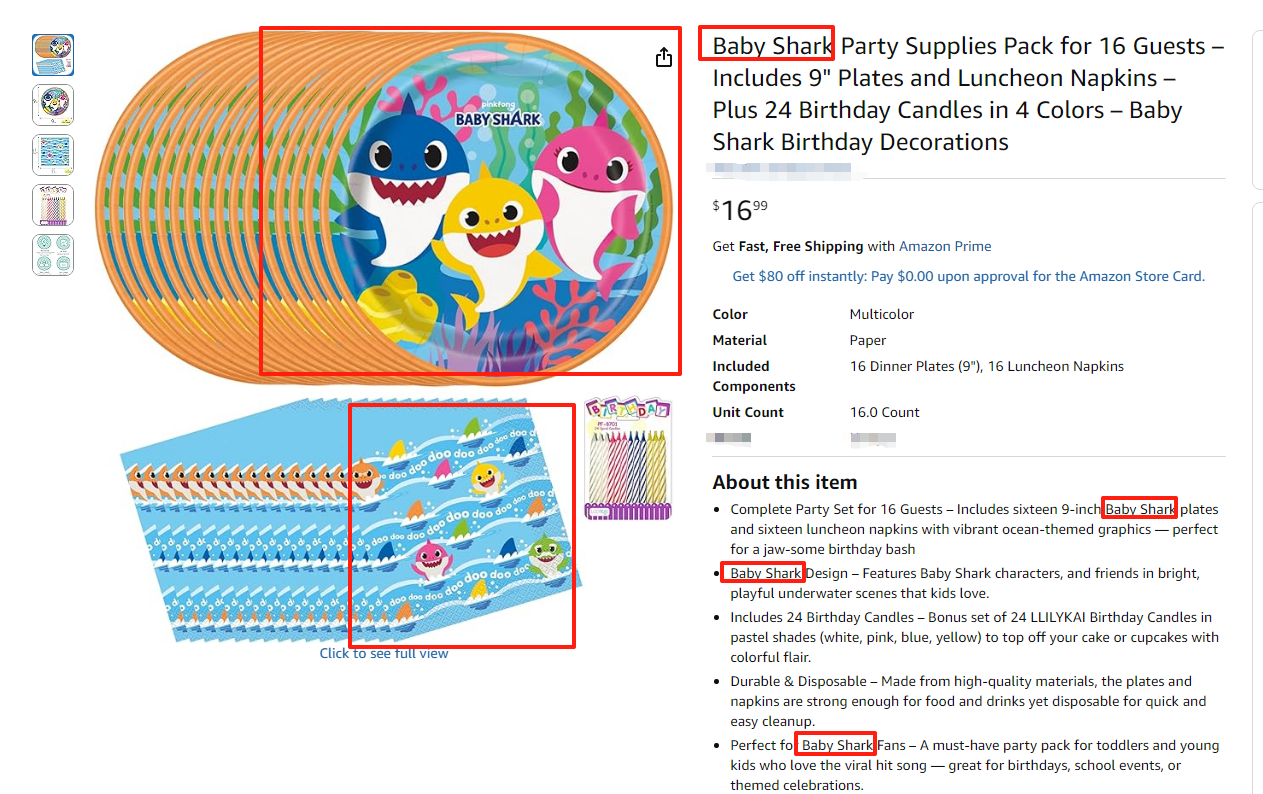Select the teal feature icons thumbnail

[x=53, y=255]
